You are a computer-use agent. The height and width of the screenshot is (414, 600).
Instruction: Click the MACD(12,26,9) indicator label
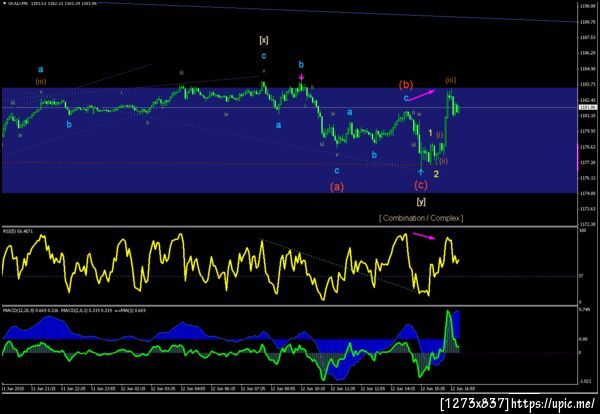(31, 310)
